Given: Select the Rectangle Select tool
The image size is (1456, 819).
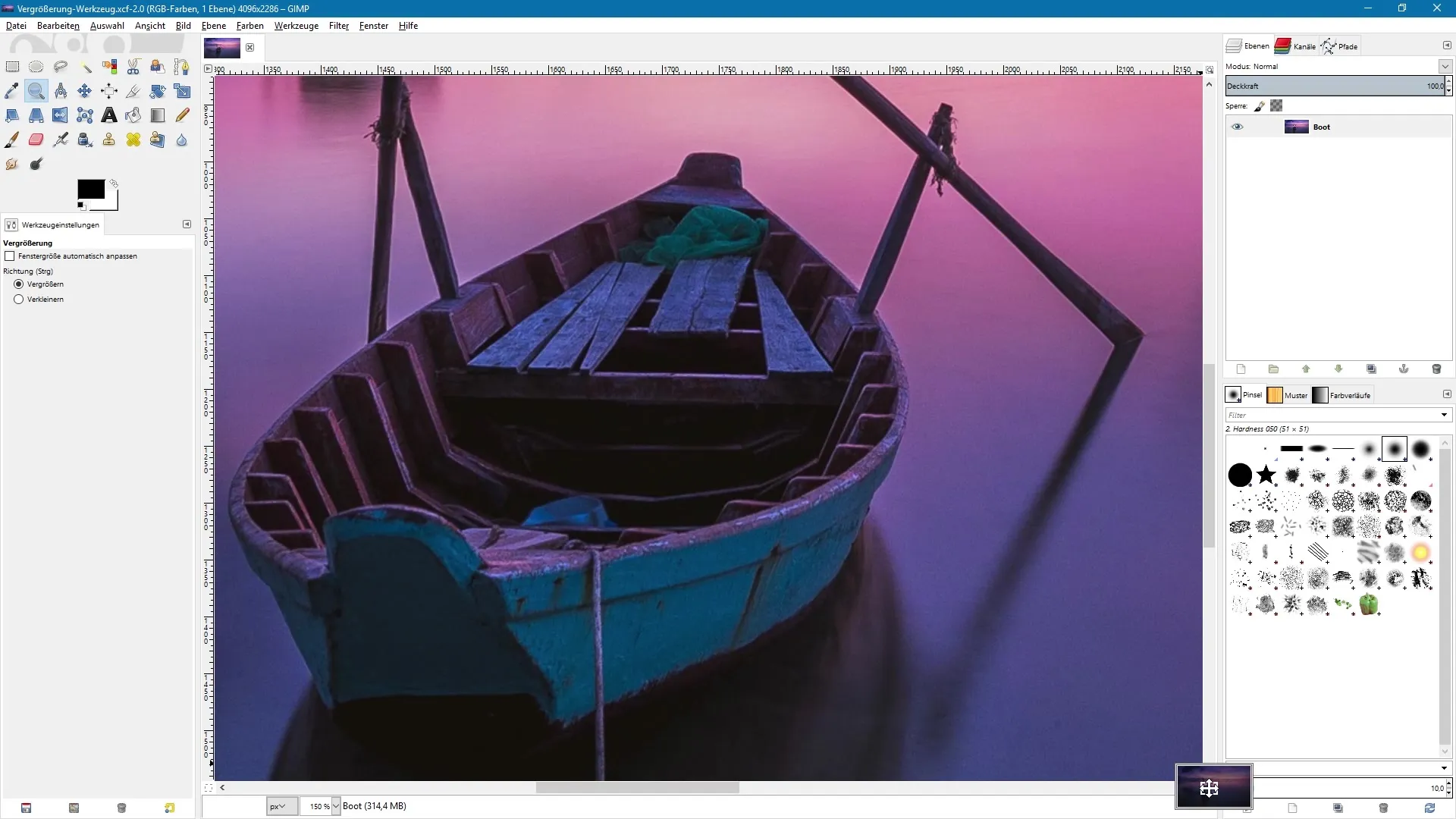Looking at the screenshot, I should pos(12,67).
